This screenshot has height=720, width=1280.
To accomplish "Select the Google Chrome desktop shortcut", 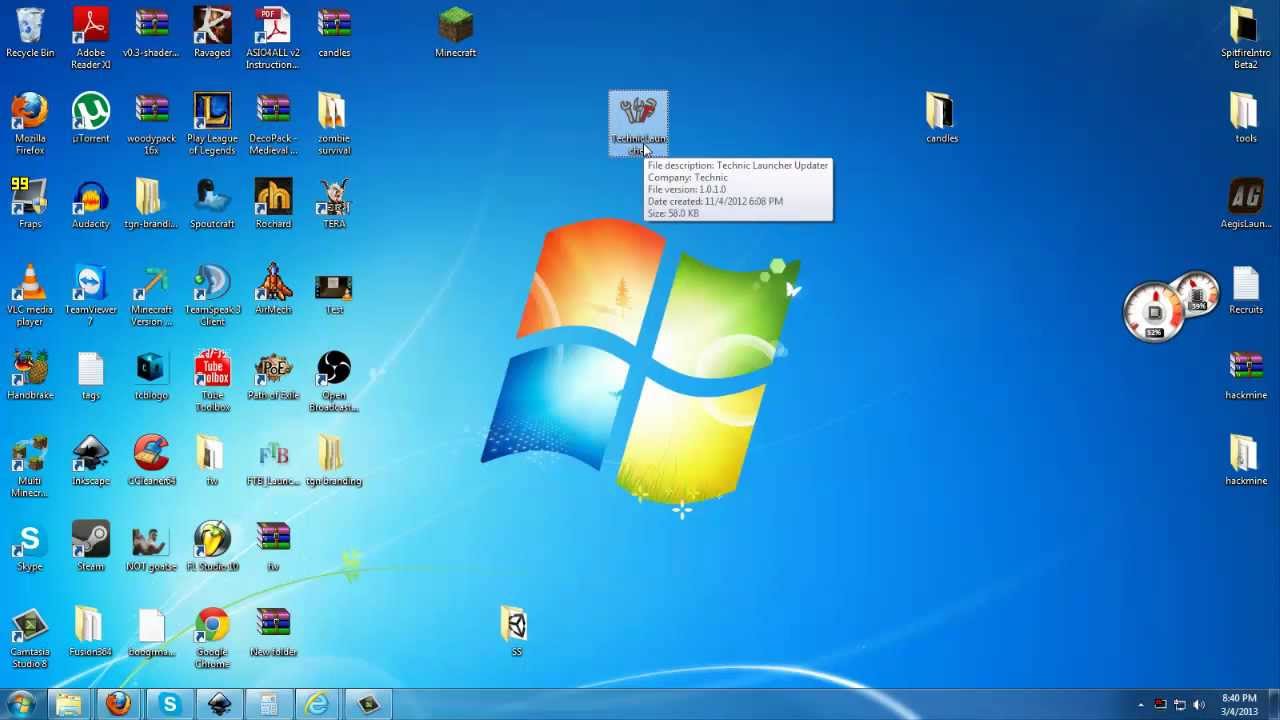I will pos(212,638).
